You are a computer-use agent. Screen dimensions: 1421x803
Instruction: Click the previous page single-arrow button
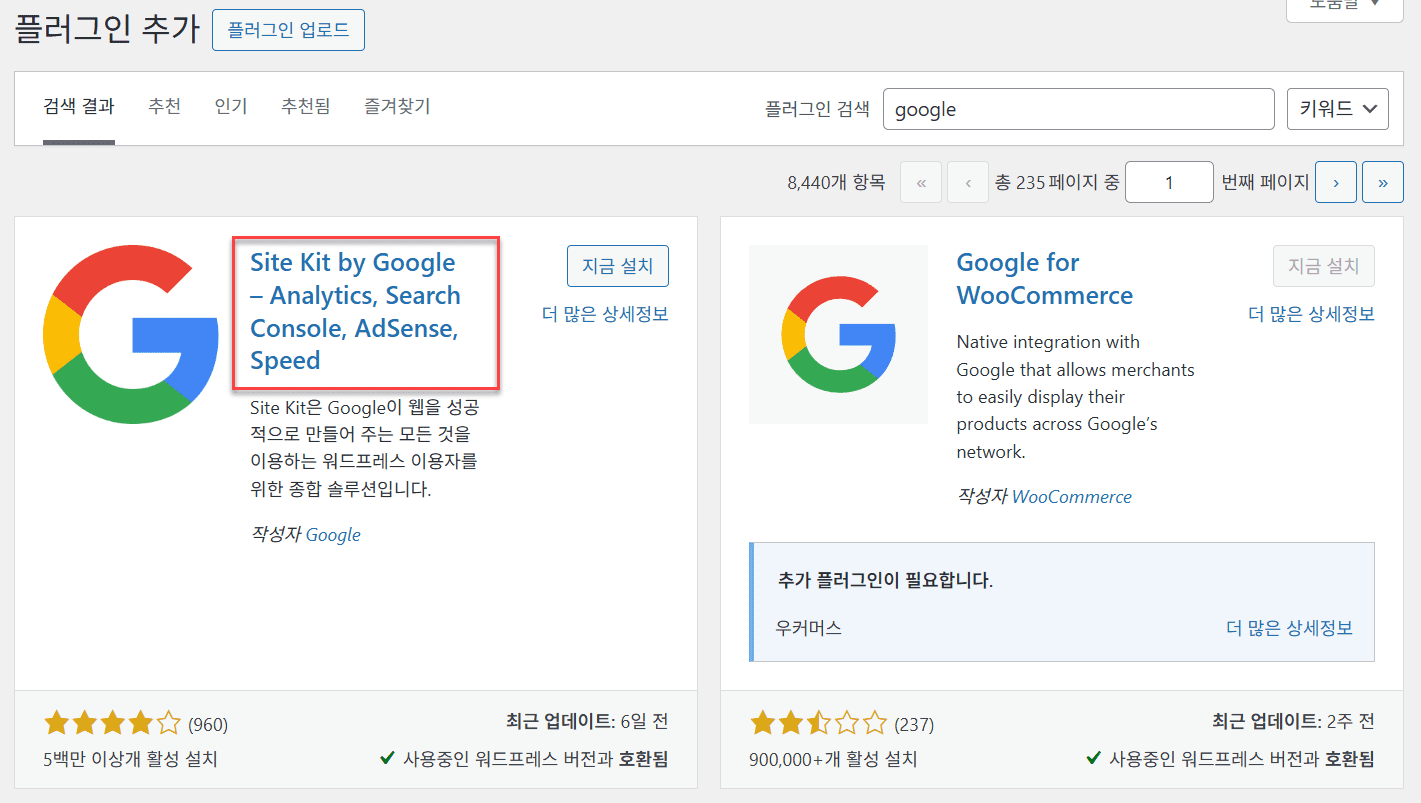tap(968, 182)
